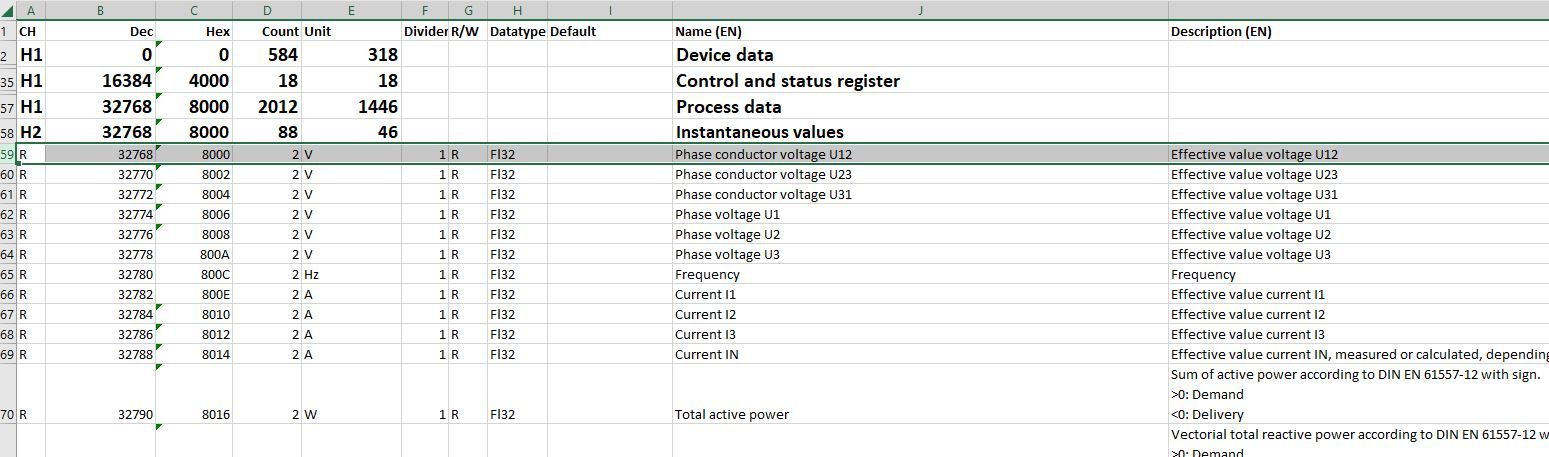
Task: Select hex value 800A cell
Action: point(215,254)
